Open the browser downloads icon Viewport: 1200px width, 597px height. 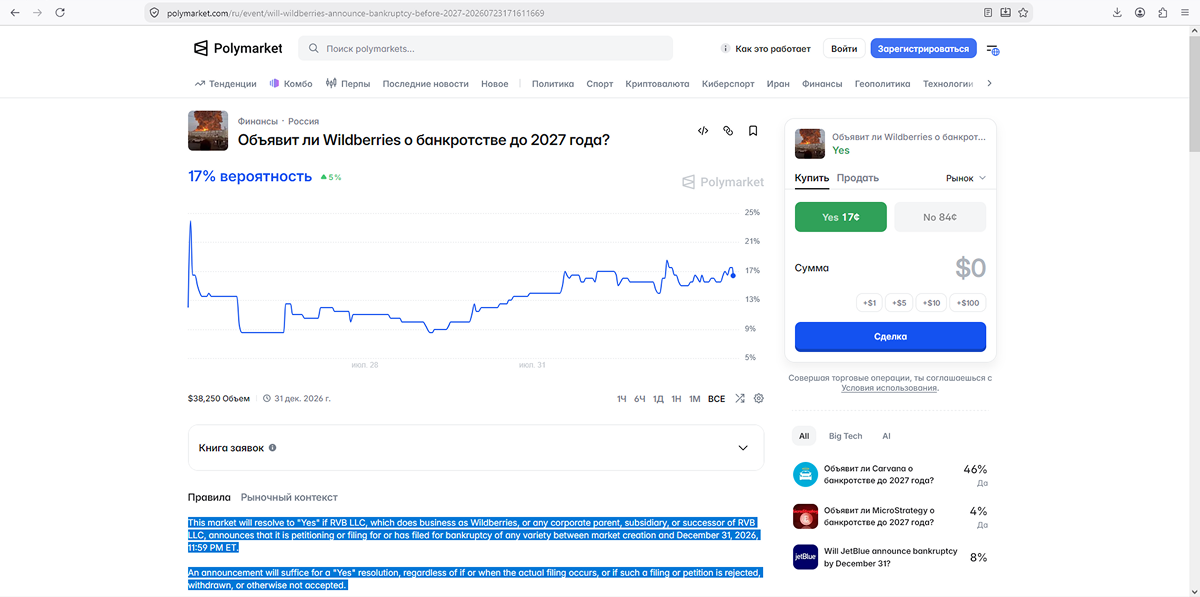pos(1117,13)
